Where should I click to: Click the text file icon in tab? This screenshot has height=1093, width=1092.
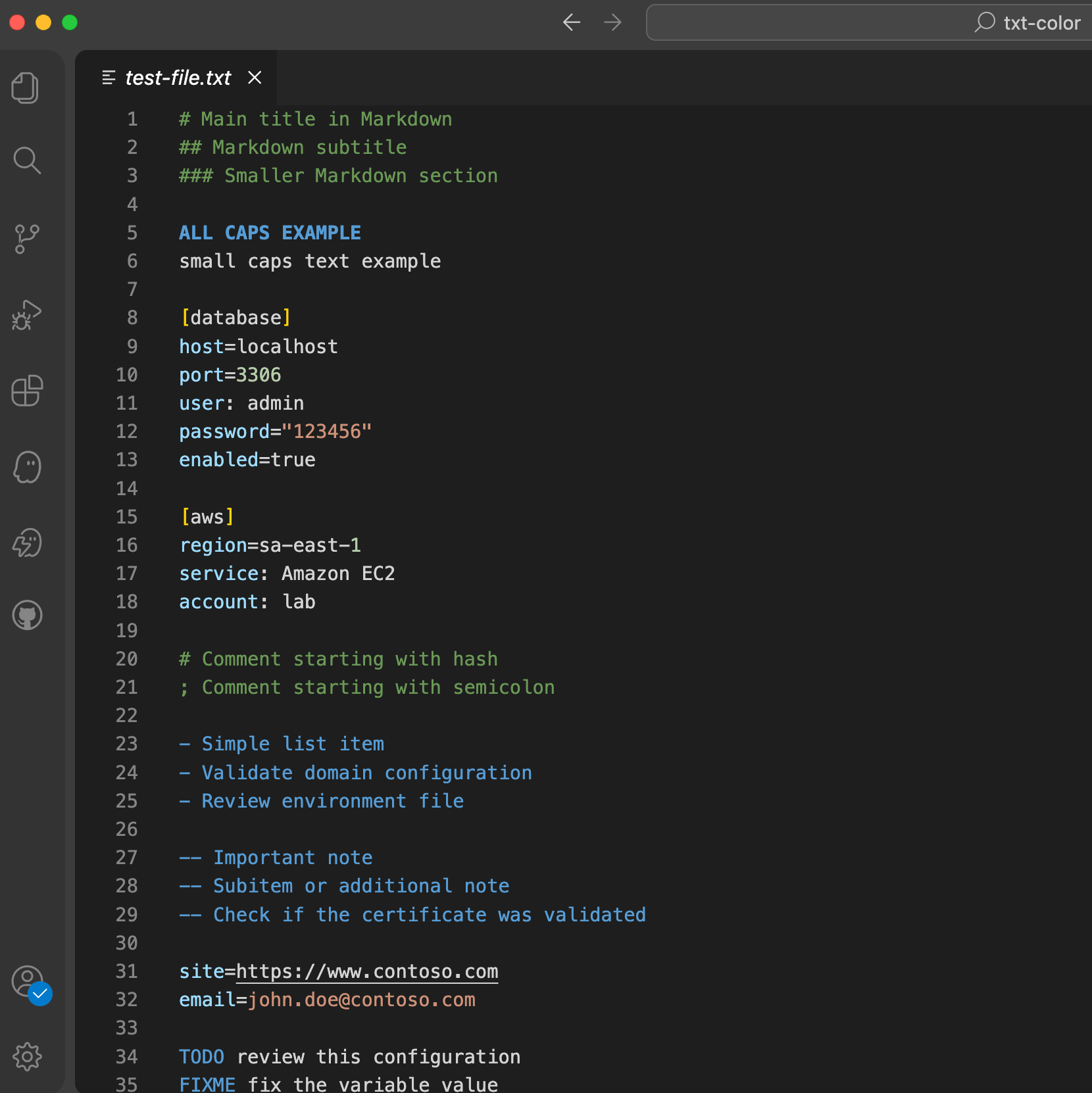coord(109,78)
